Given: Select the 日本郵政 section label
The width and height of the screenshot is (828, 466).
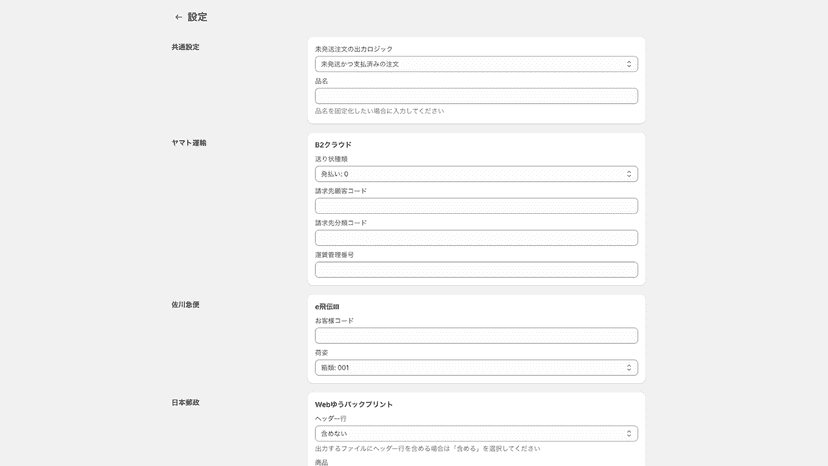Looking at the screenshot, I should [185, 402].
